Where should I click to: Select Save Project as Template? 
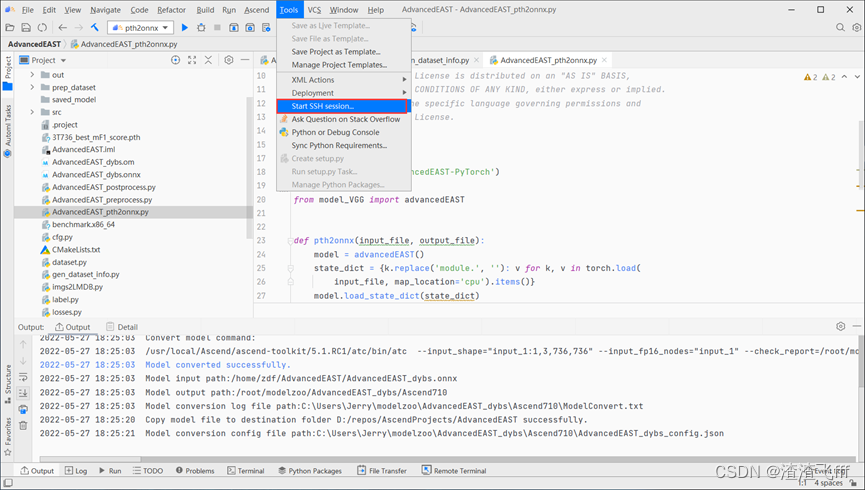click(x=344, y=51)
